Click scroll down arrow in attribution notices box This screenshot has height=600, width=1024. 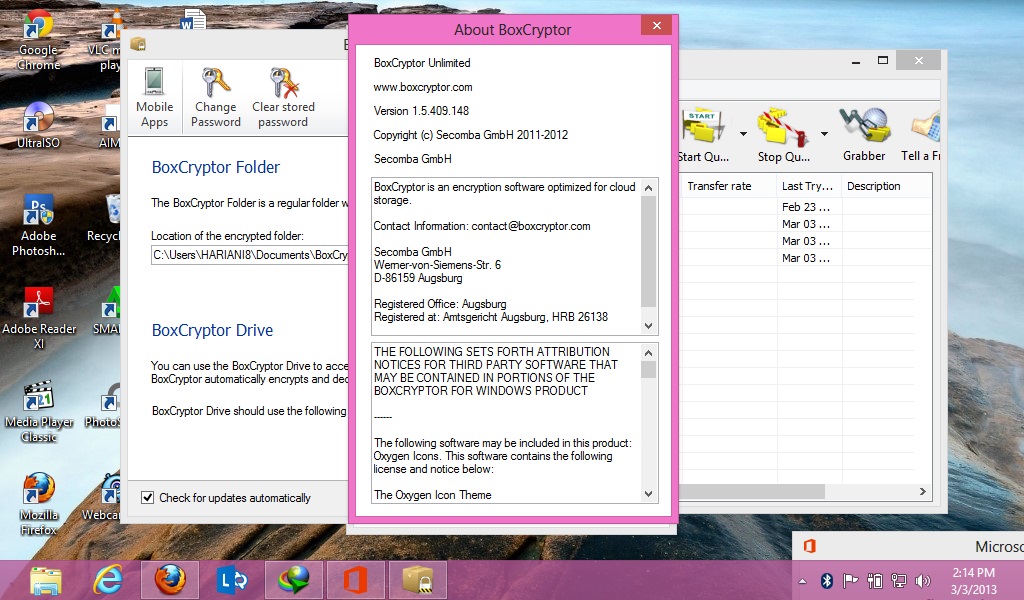648,494
